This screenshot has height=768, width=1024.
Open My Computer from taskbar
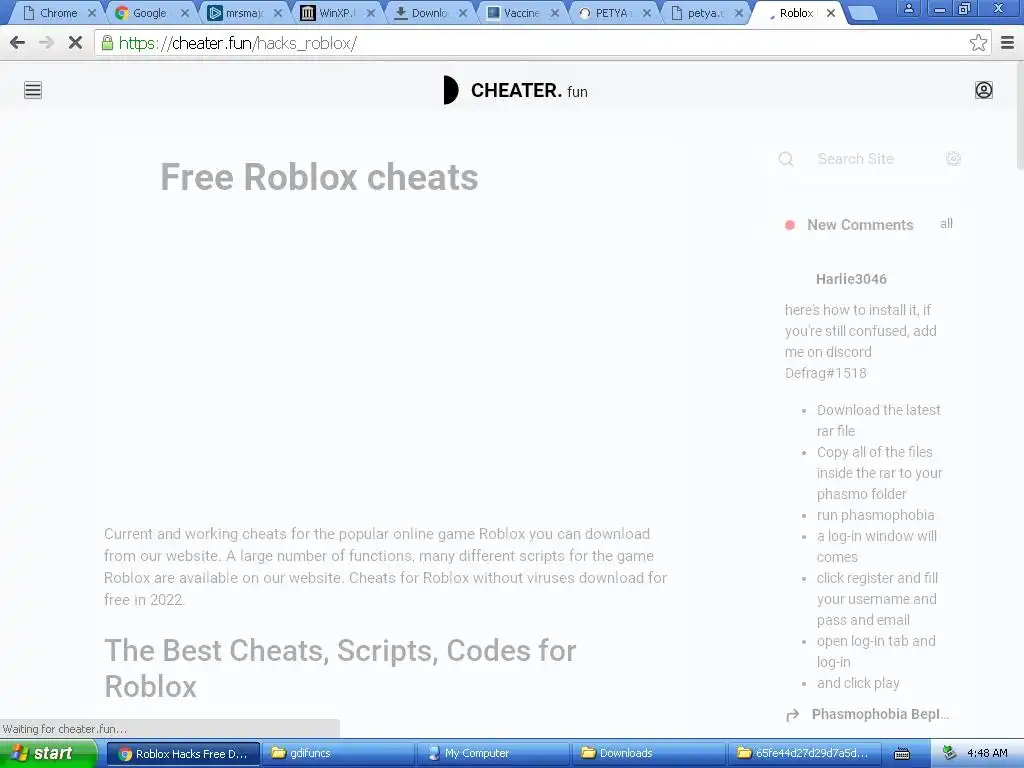[493, 754]
